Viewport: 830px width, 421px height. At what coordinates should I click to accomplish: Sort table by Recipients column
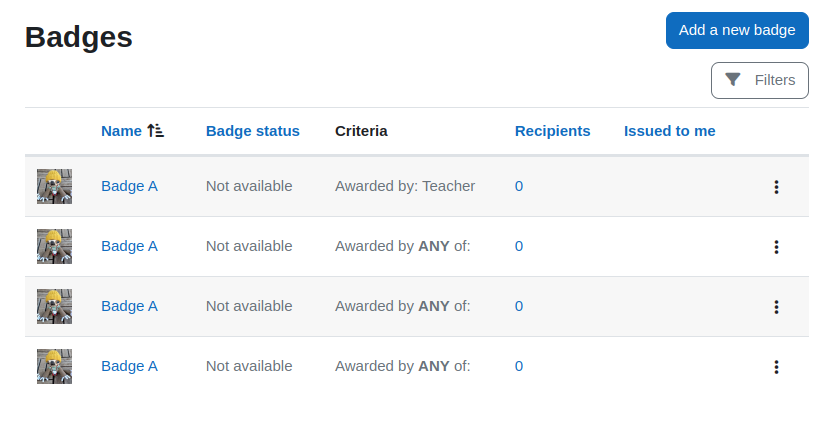click(553, 131)
